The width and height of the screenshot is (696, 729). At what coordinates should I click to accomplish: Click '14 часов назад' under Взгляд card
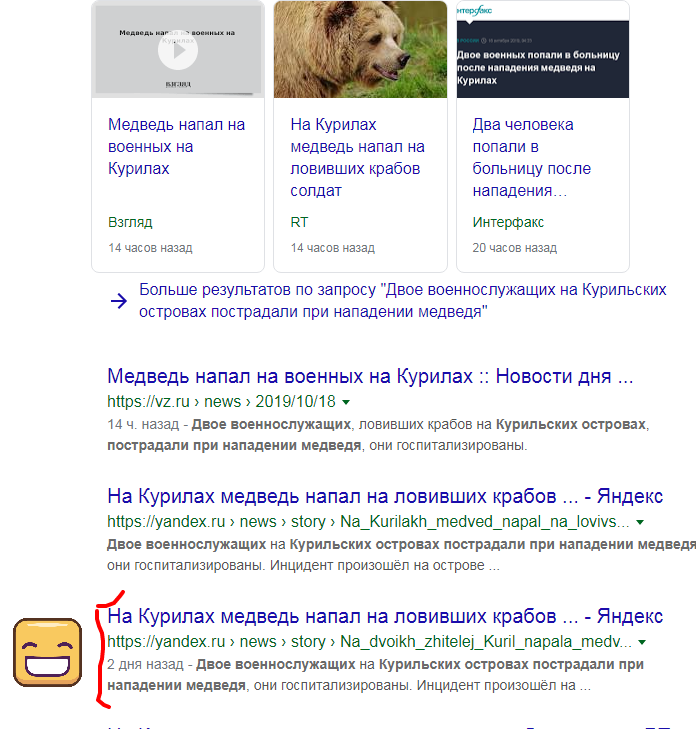(150, 248)
